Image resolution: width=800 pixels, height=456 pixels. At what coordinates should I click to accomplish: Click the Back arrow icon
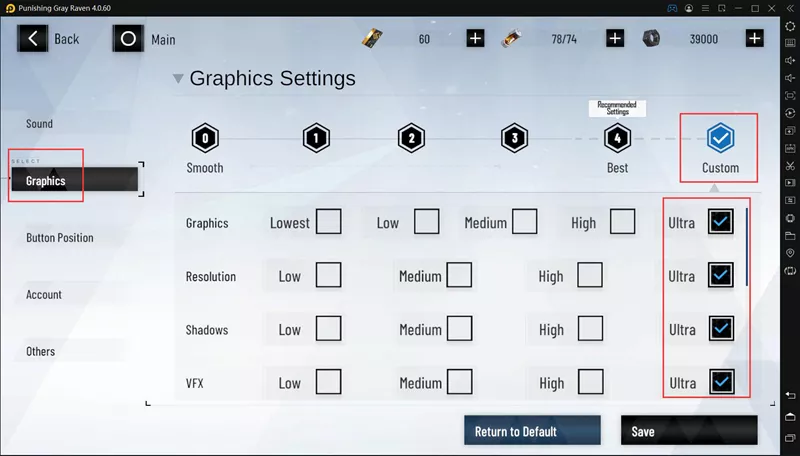click(x=34, y=39)
